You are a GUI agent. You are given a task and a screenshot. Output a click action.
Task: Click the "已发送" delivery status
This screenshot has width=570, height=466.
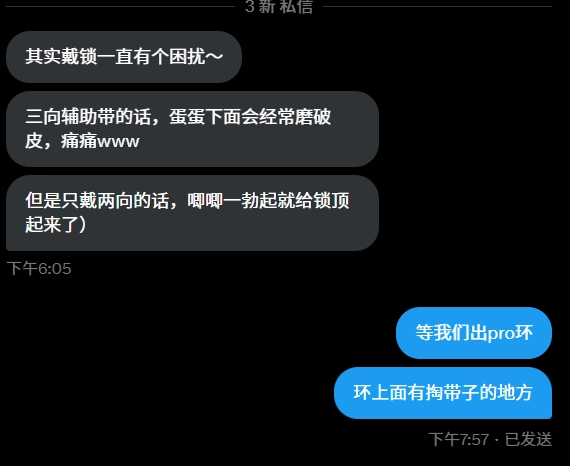[528, 439]
